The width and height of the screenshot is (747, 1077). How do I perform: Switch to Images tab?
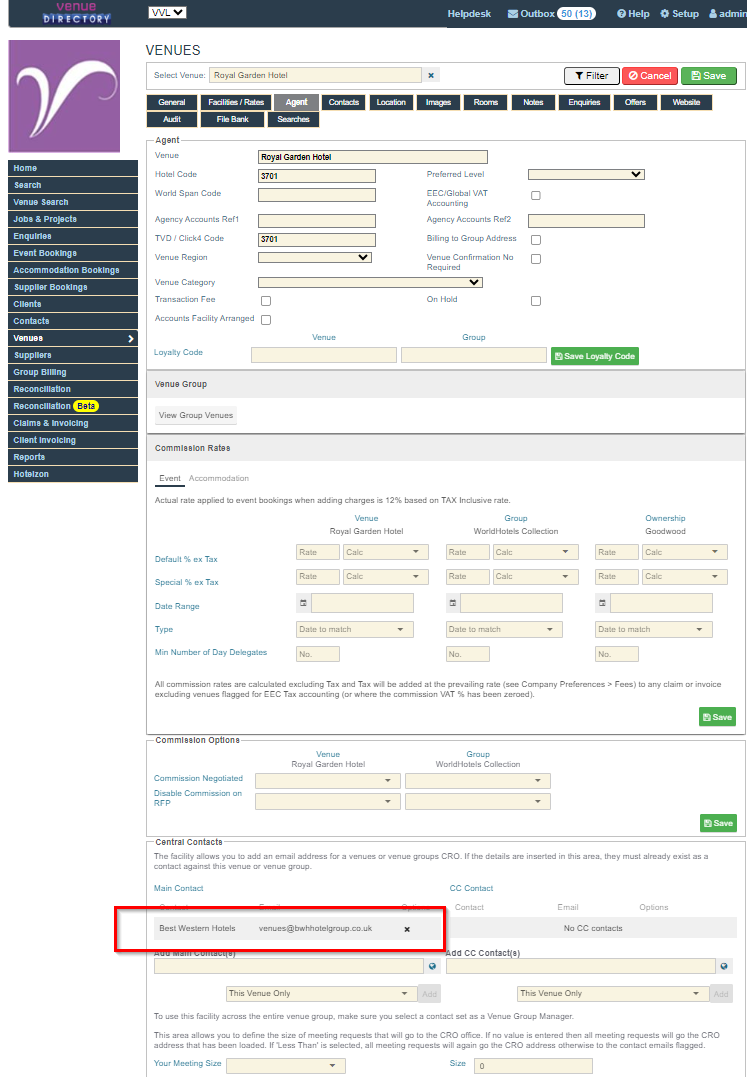point(438,102)
